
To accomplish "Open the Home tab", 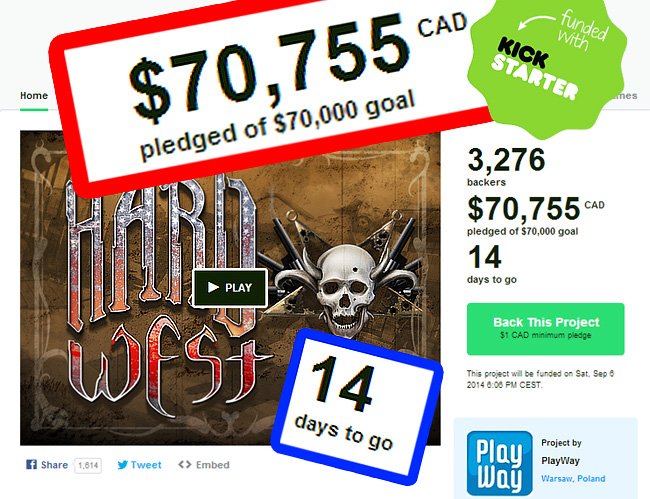I will 34,96.
